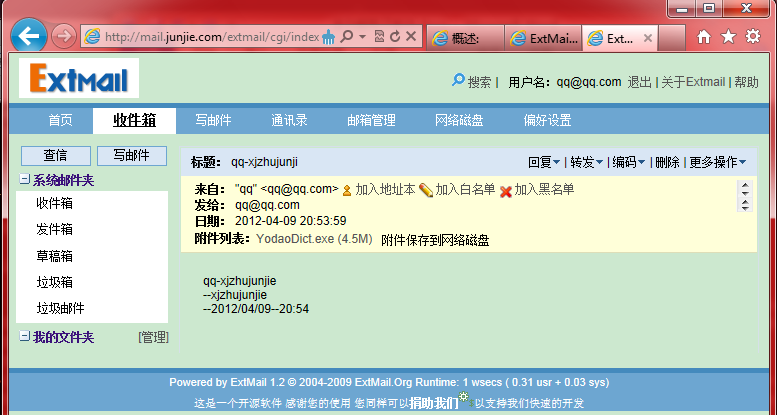The image size is (777, 415).
Task: Click the lower header expand arrows
Action: 745,205
